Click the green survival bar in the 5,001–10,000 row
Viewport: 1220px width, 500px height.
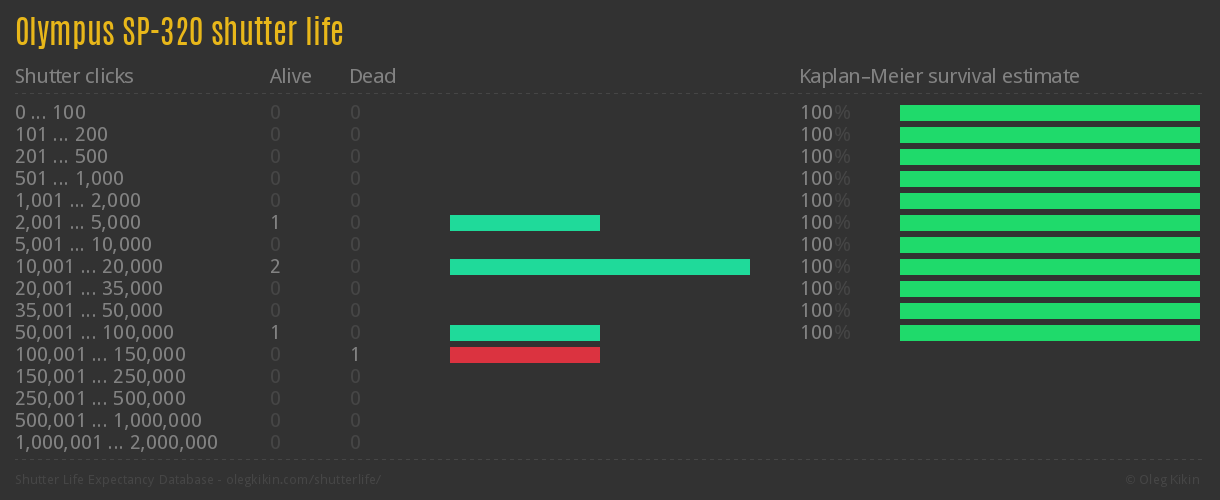click(x=1050, y=245)
